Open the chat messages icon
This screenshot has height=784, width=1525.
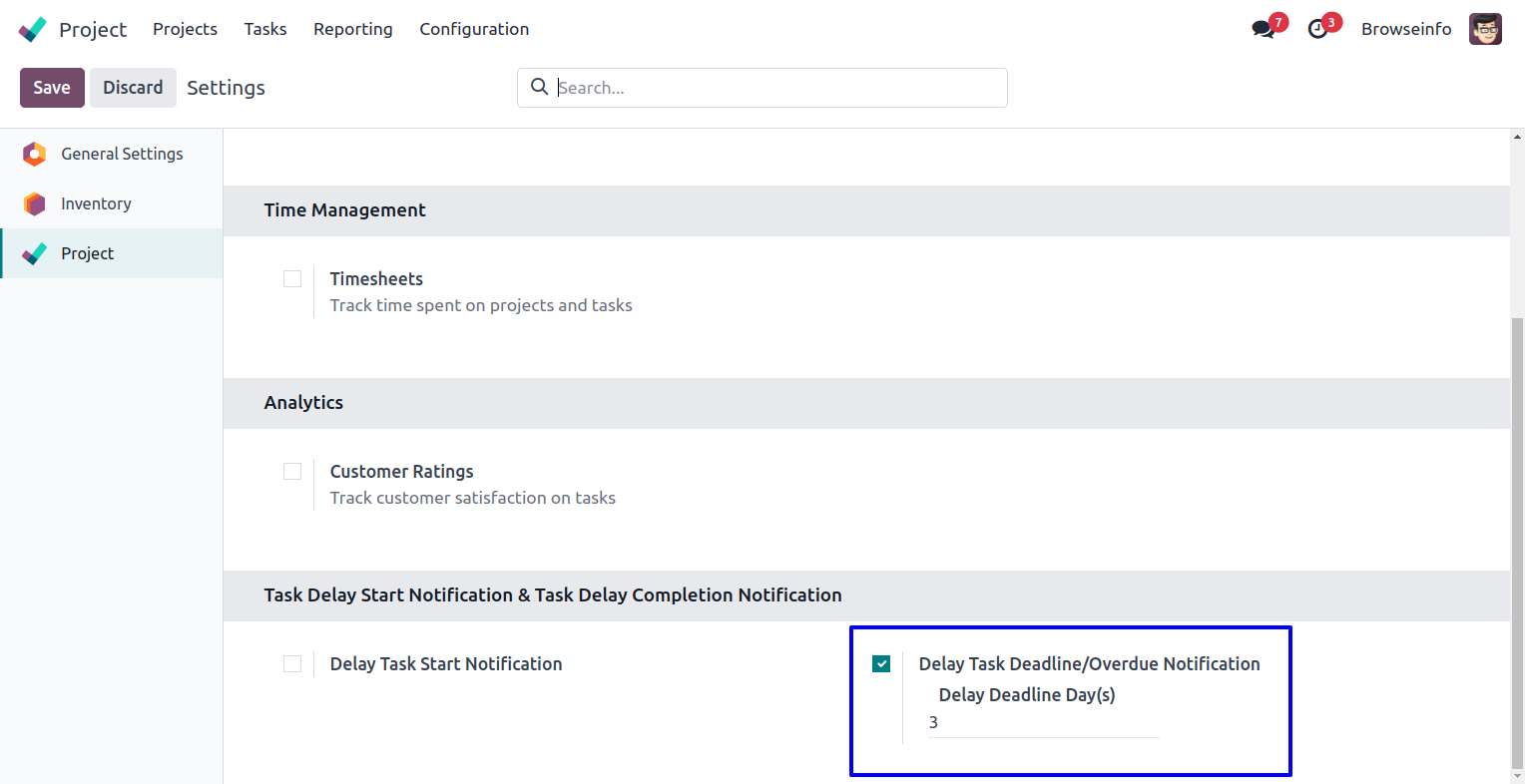pos(1264,29)
